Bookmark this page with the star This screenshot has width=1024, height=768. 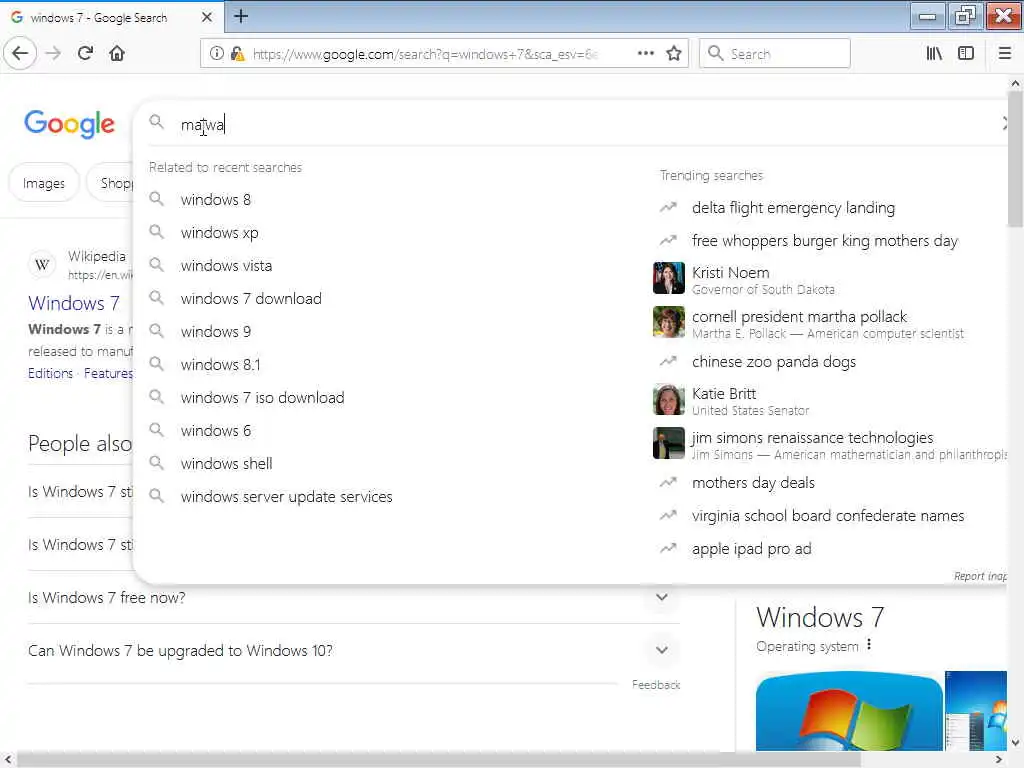[674, 53]
